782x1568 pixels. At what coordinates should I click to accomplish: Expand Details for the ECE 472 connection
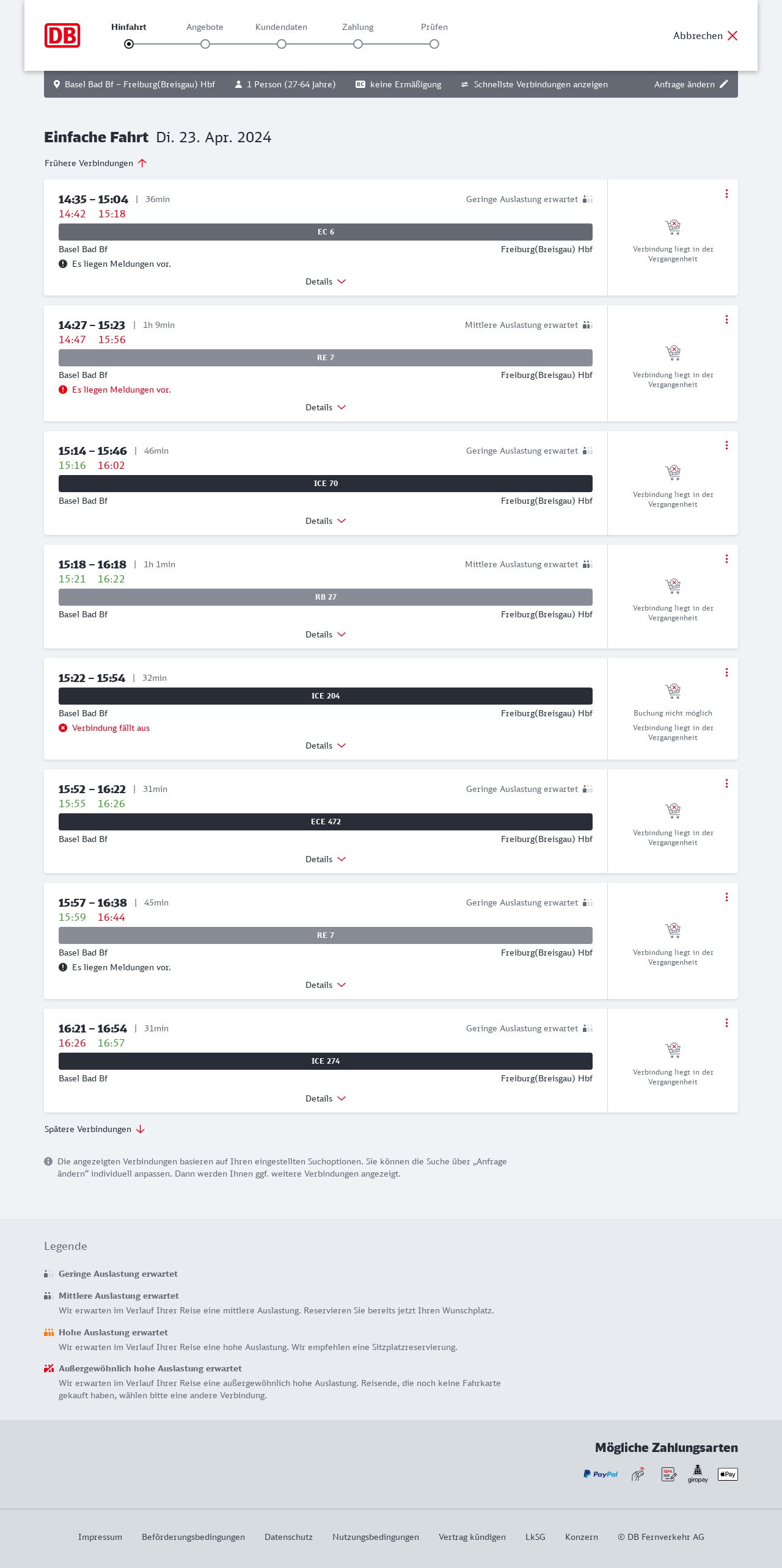point(326,859)
